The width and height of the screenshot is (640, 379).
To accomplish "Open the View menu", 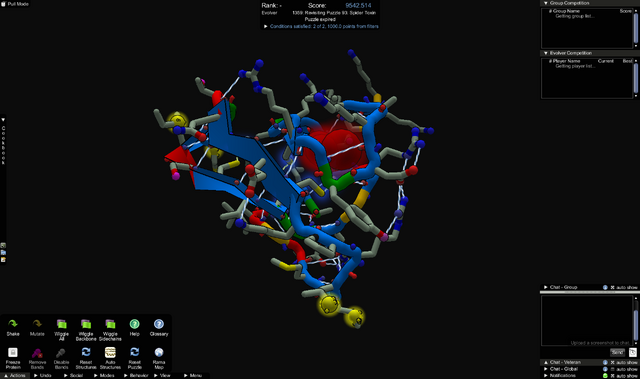I will pos(162,375).
